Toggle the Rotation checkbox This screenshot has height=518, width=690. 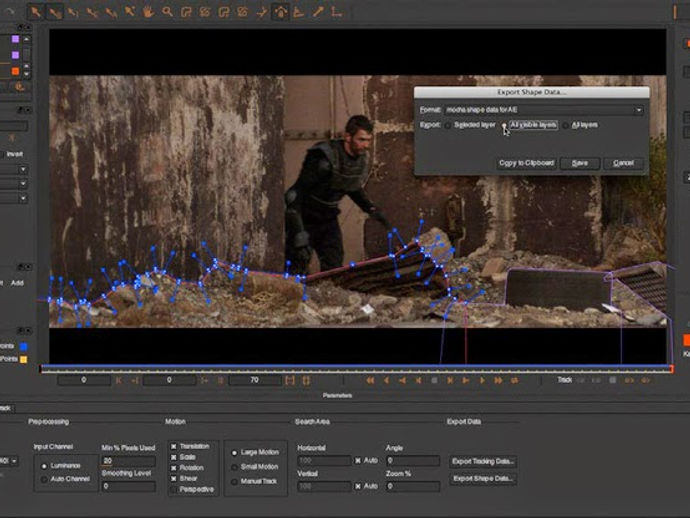click(x=173, y=468)
